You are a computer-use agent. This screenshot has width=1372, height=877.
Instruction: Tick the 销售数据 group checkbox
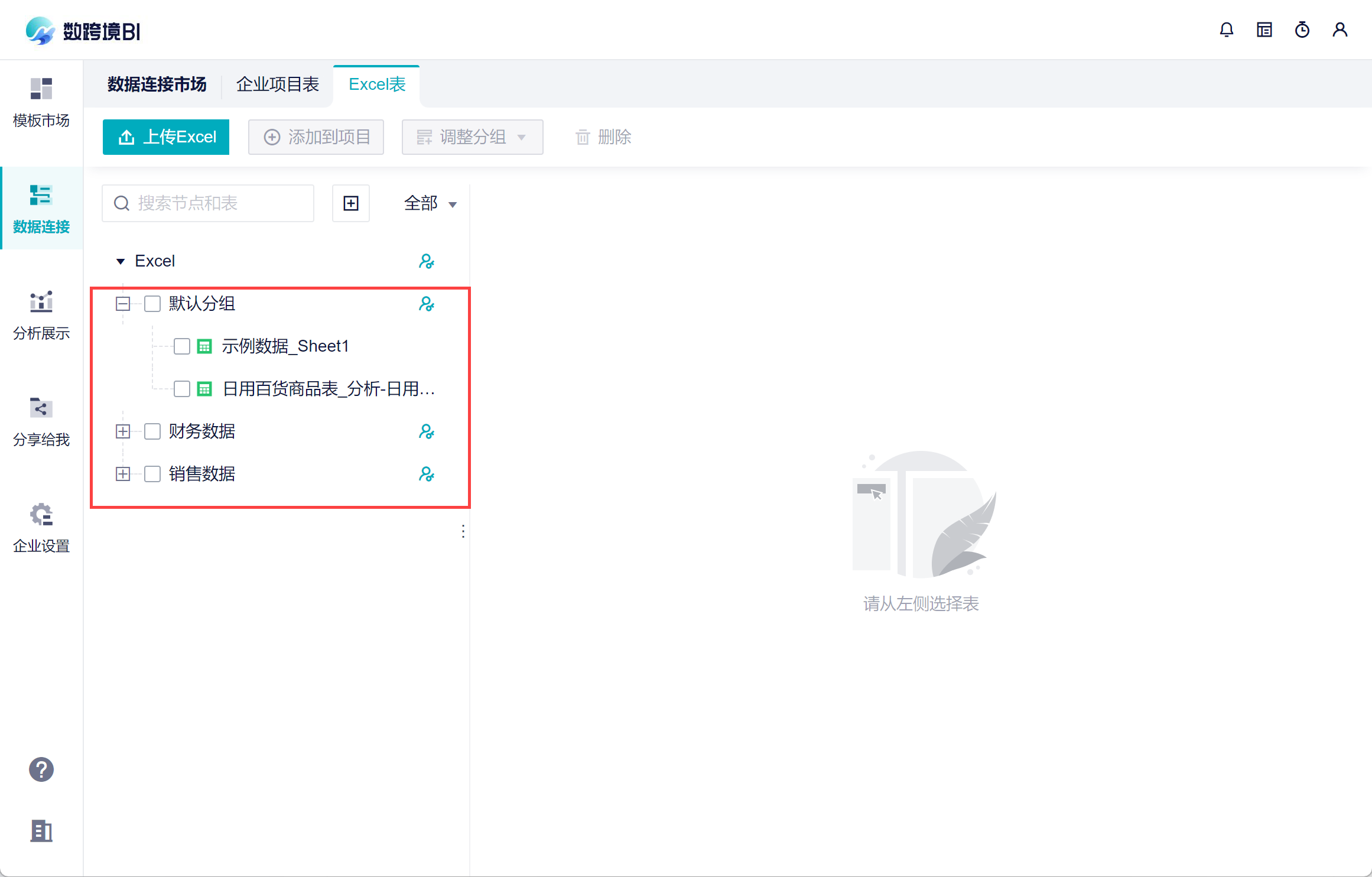point(152,474)
